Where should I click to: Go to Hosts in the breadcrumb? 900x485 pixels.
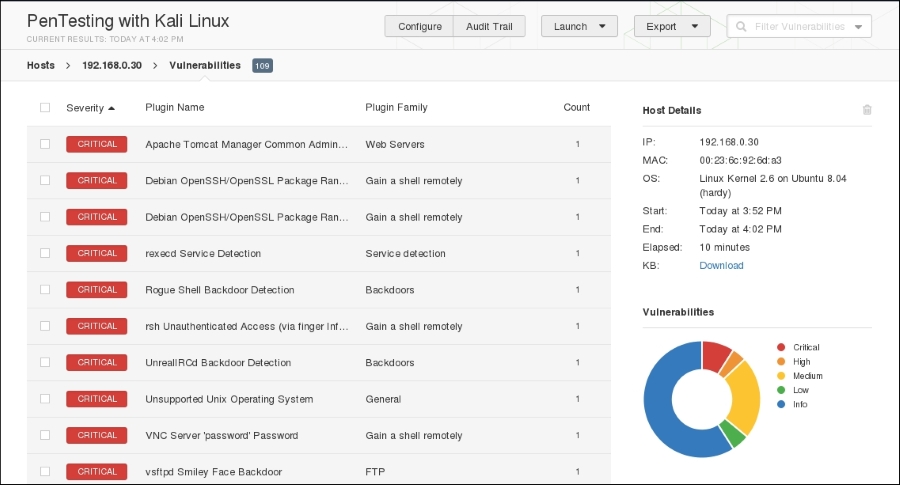[x=41, y=66]
